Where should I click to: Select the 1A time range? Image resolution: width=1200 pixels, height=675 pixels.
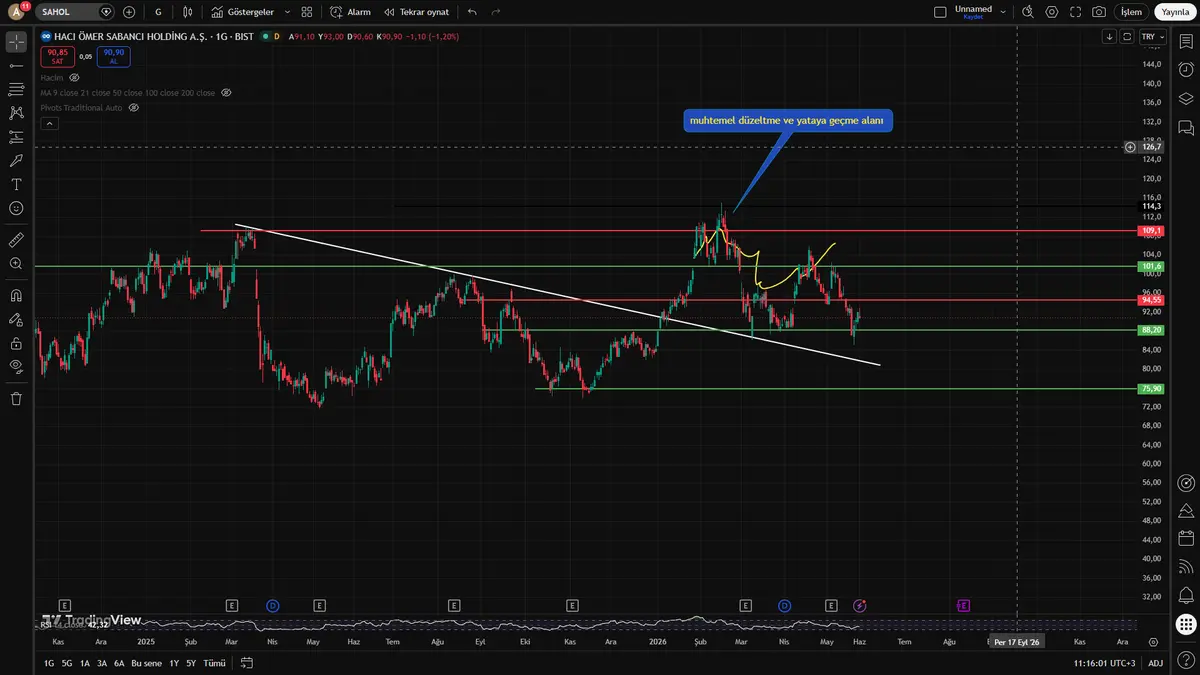coord(85,663)
